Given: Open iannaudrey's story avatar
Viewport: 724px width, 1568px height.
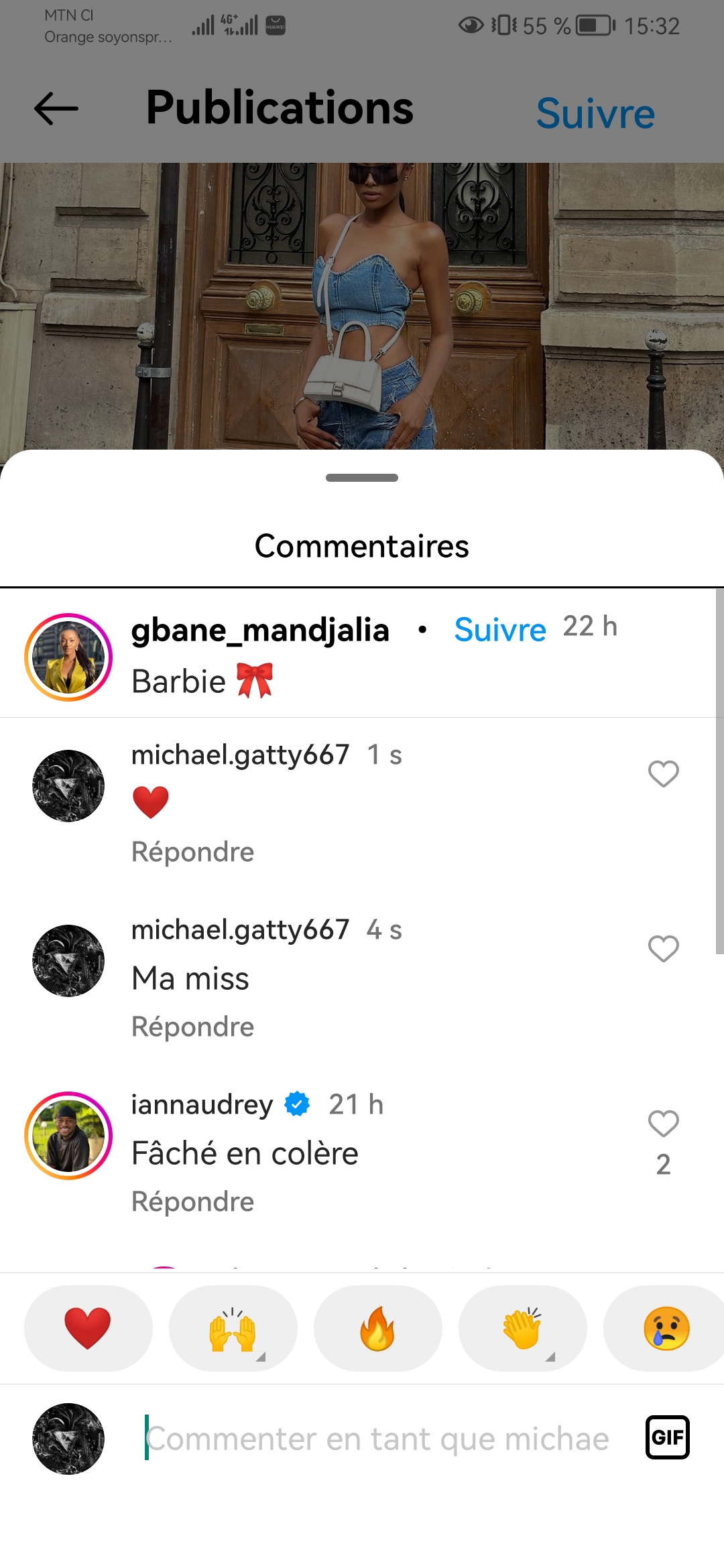Looking at the screenshot, I should (x=68, y=1136).
